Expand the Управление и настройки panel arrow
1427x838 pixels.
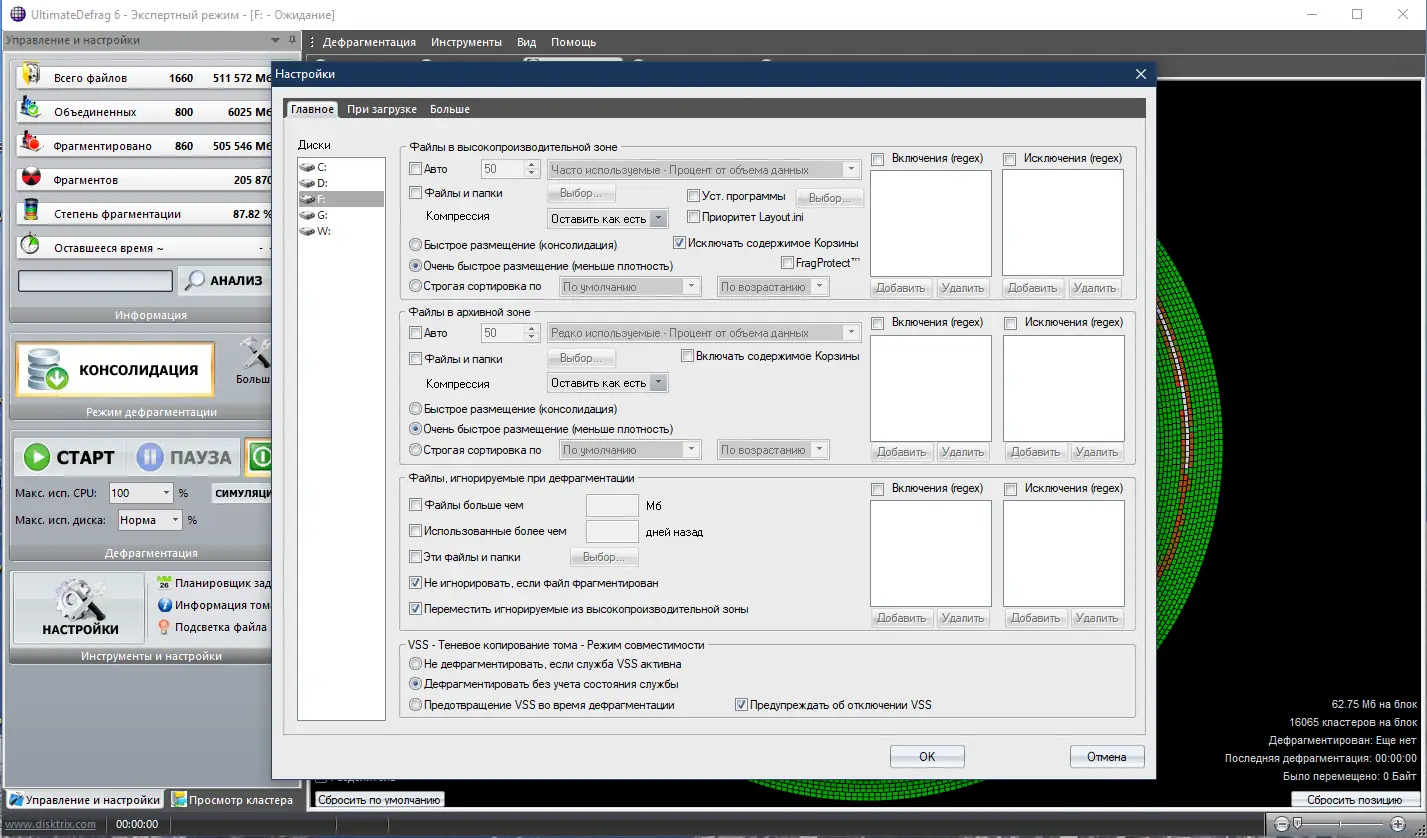[x=276, y=41]
